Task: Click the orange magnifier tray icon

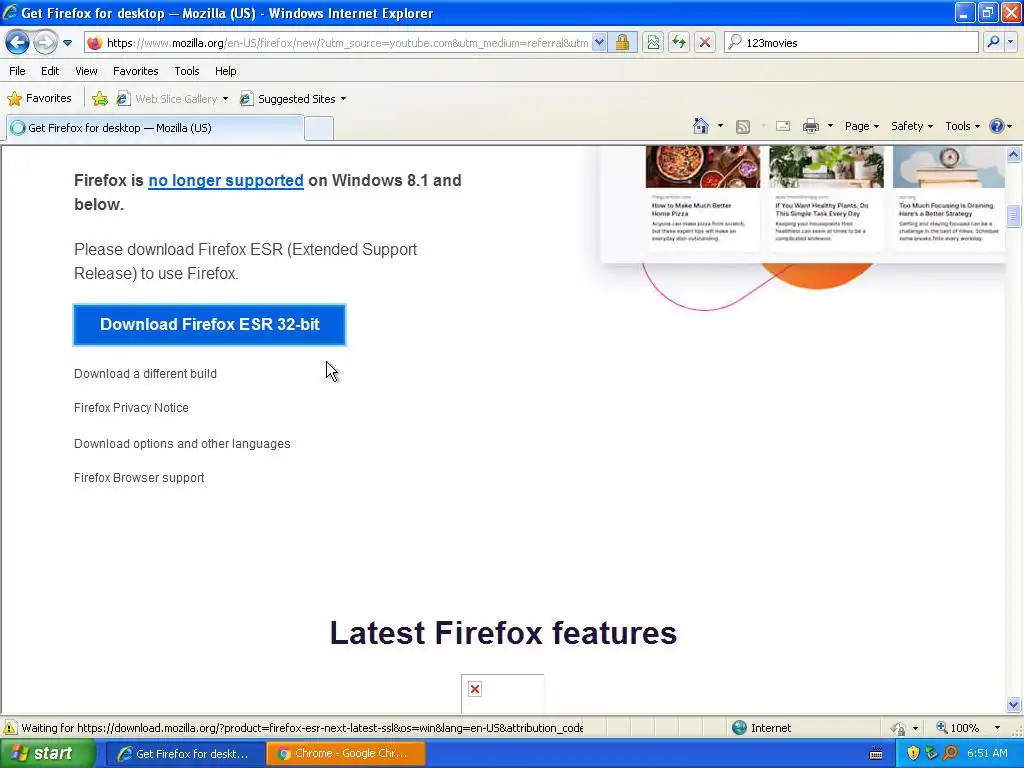Action: pyautogui.click(x=950, y=754)
